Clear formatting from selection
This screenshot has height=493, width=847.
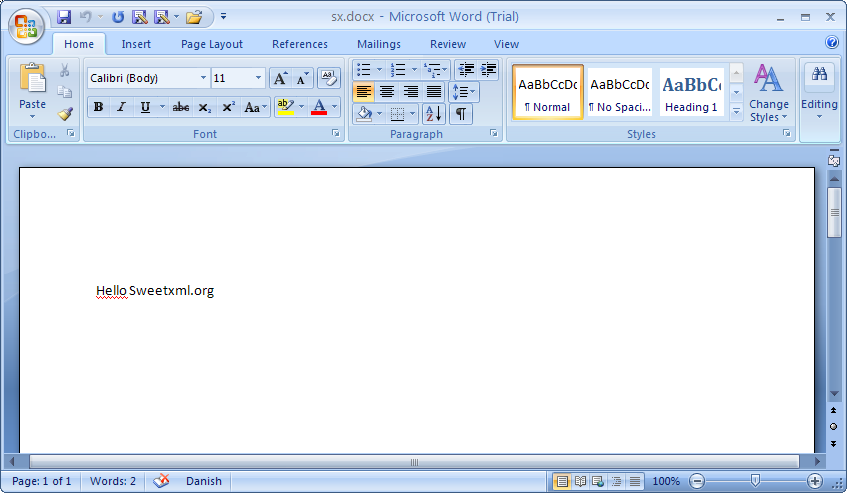point(328,78)
